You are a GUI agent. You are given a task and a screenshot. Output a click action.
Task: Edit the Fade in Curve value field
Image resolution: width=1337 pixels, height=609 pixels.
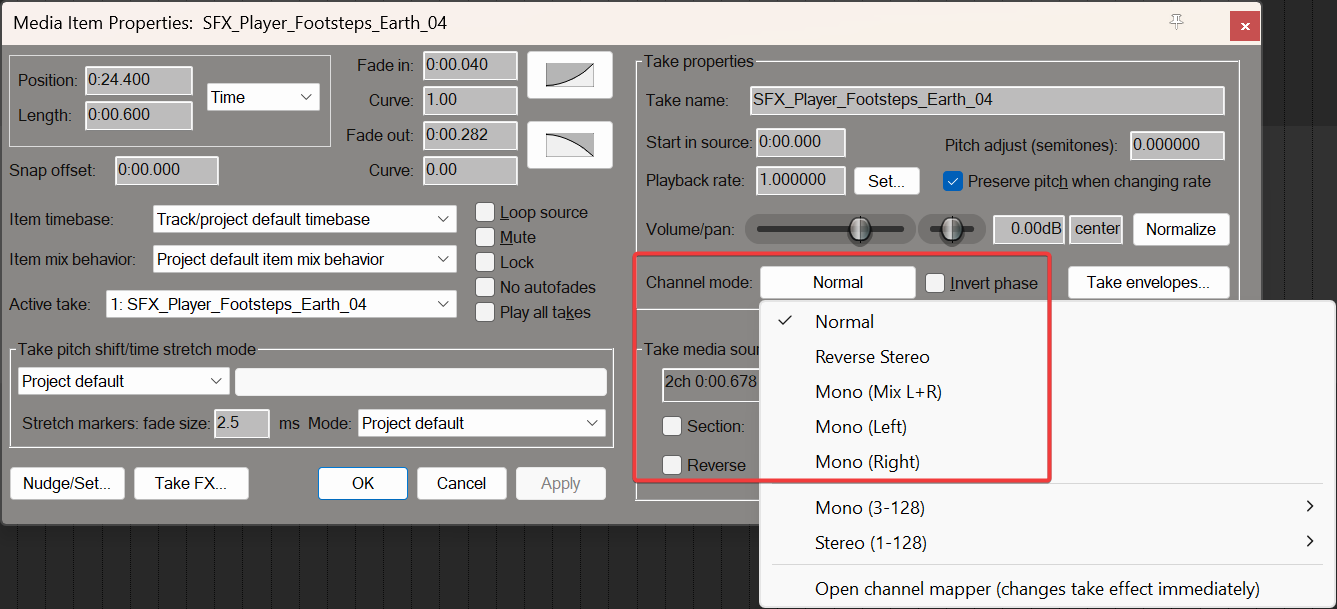470,100
